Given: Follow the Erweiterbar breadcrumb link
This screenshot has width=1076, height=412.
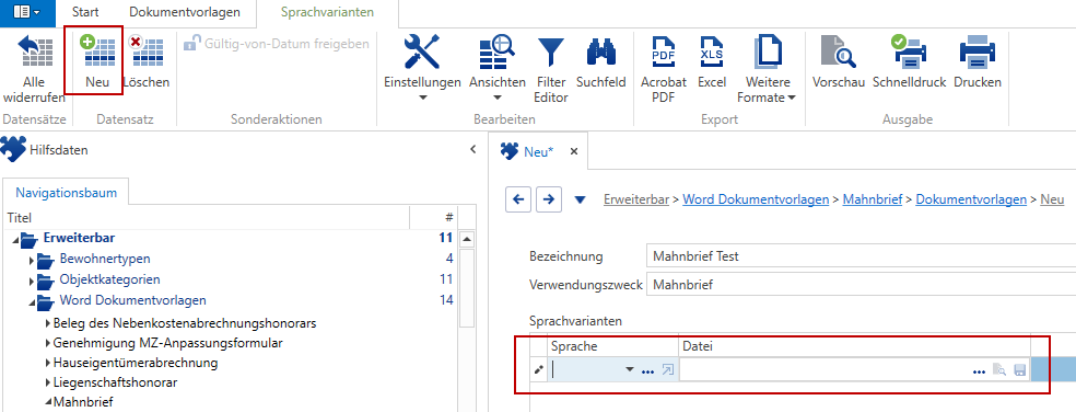Looking at the screenshot, I should point(636,200).
